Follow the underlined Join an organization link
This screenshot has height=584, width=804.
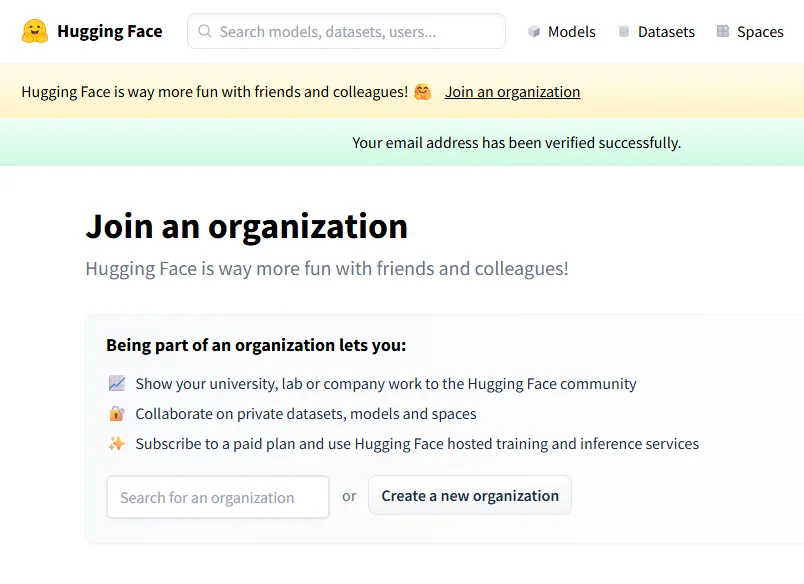point(512,92)
